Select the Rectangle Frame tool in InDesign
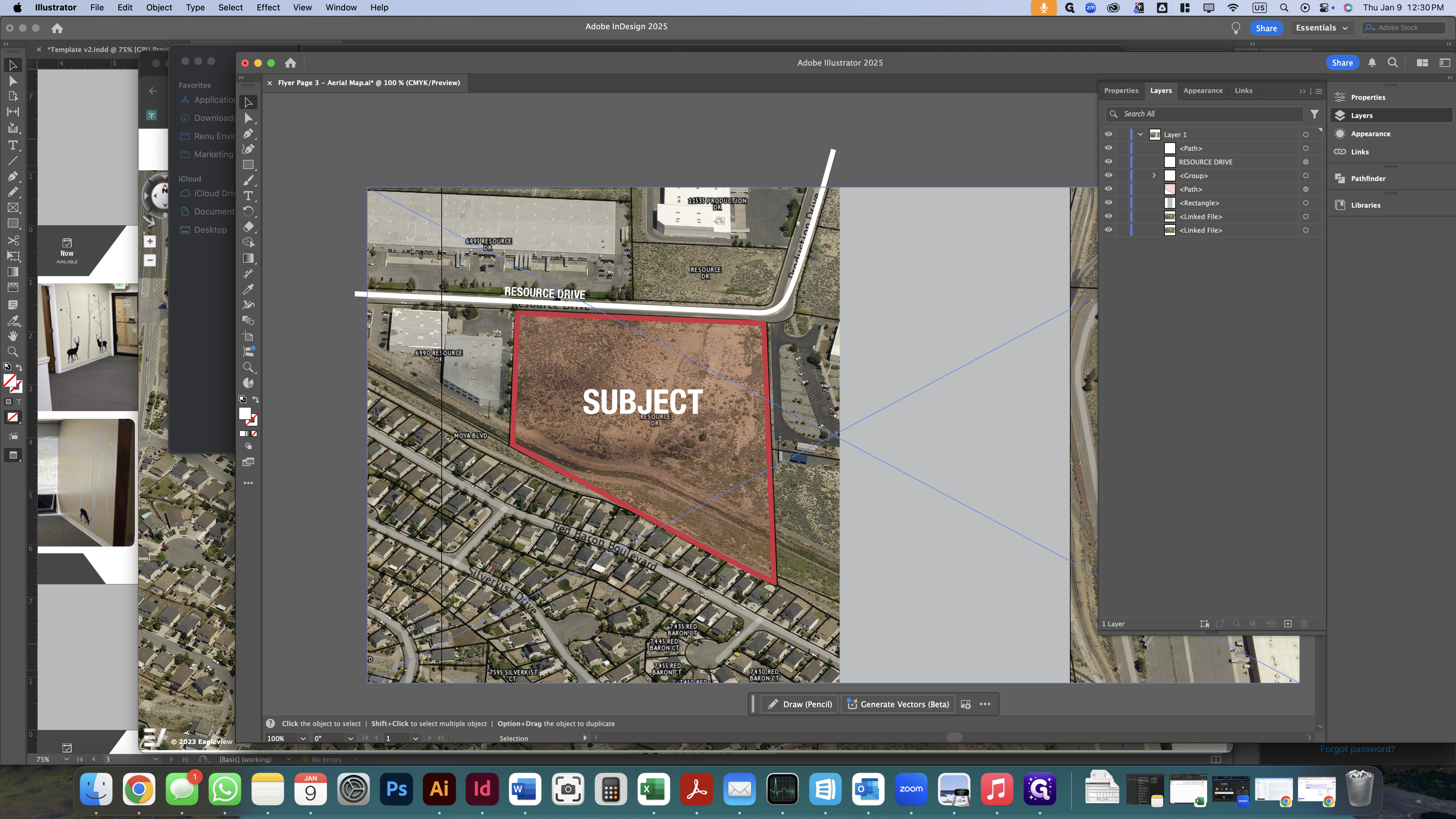Screen dimensions: 1456x819 coord(12,207)
